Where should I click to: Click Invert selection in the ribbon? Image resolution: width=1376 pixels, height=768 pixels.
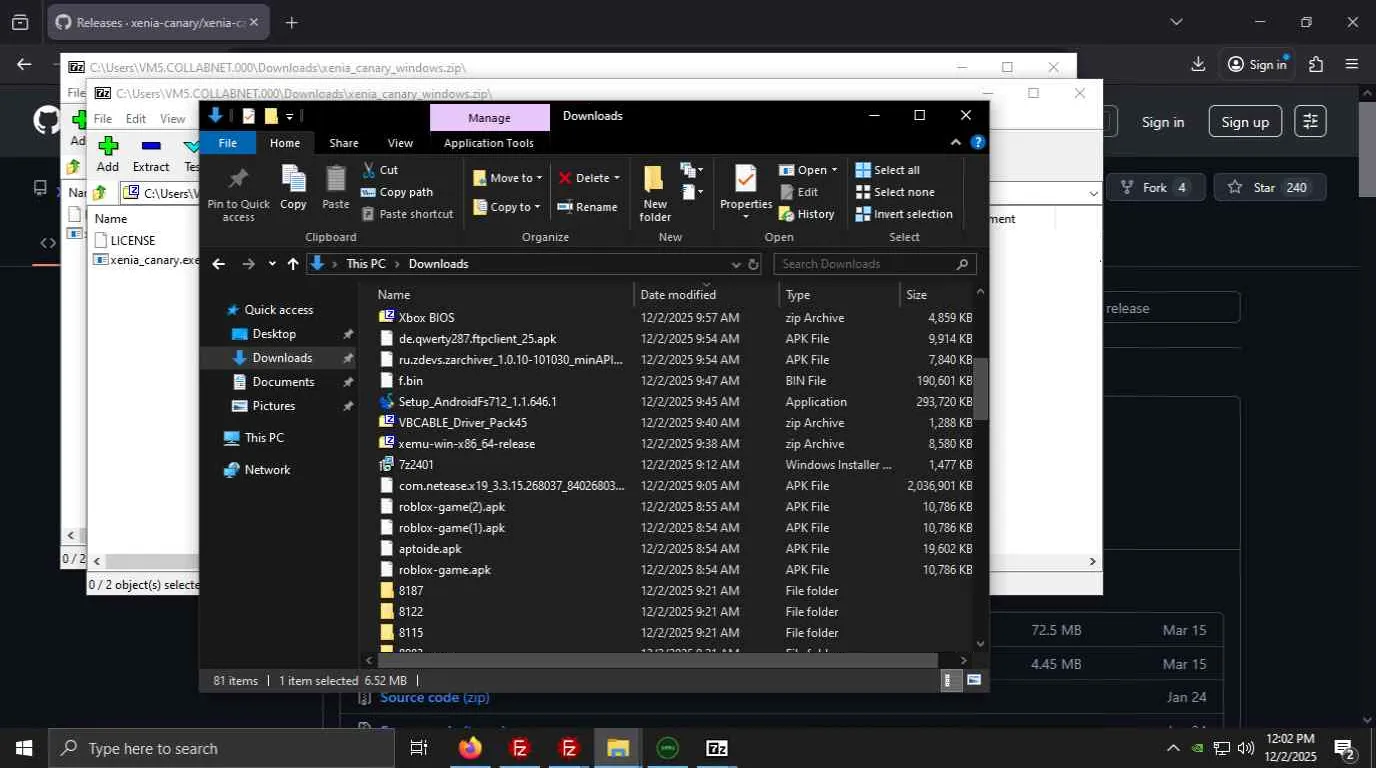904,214
